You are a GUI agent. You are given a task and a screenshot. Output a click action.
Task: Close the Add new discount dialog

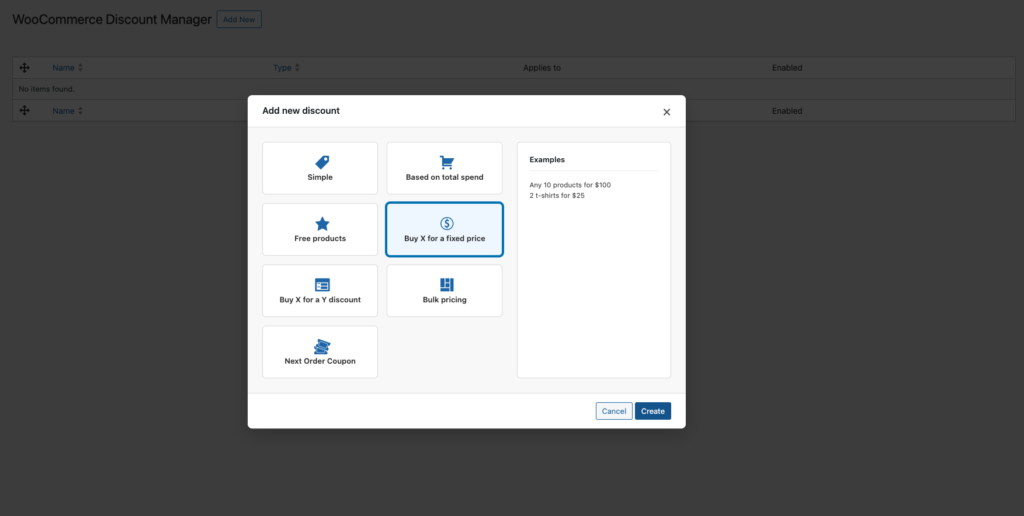point(667,112)
